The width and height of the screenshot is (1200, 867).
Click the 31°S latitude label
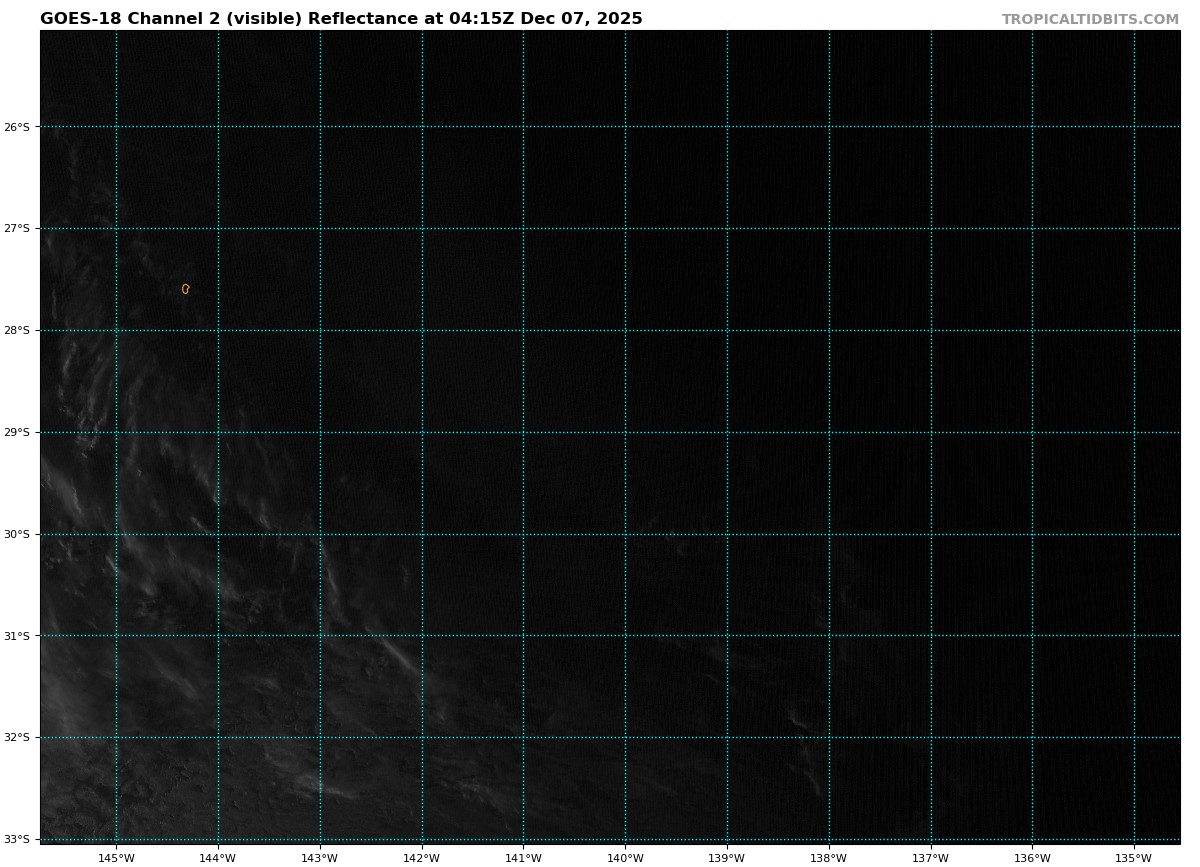click(x=17, y=636)
